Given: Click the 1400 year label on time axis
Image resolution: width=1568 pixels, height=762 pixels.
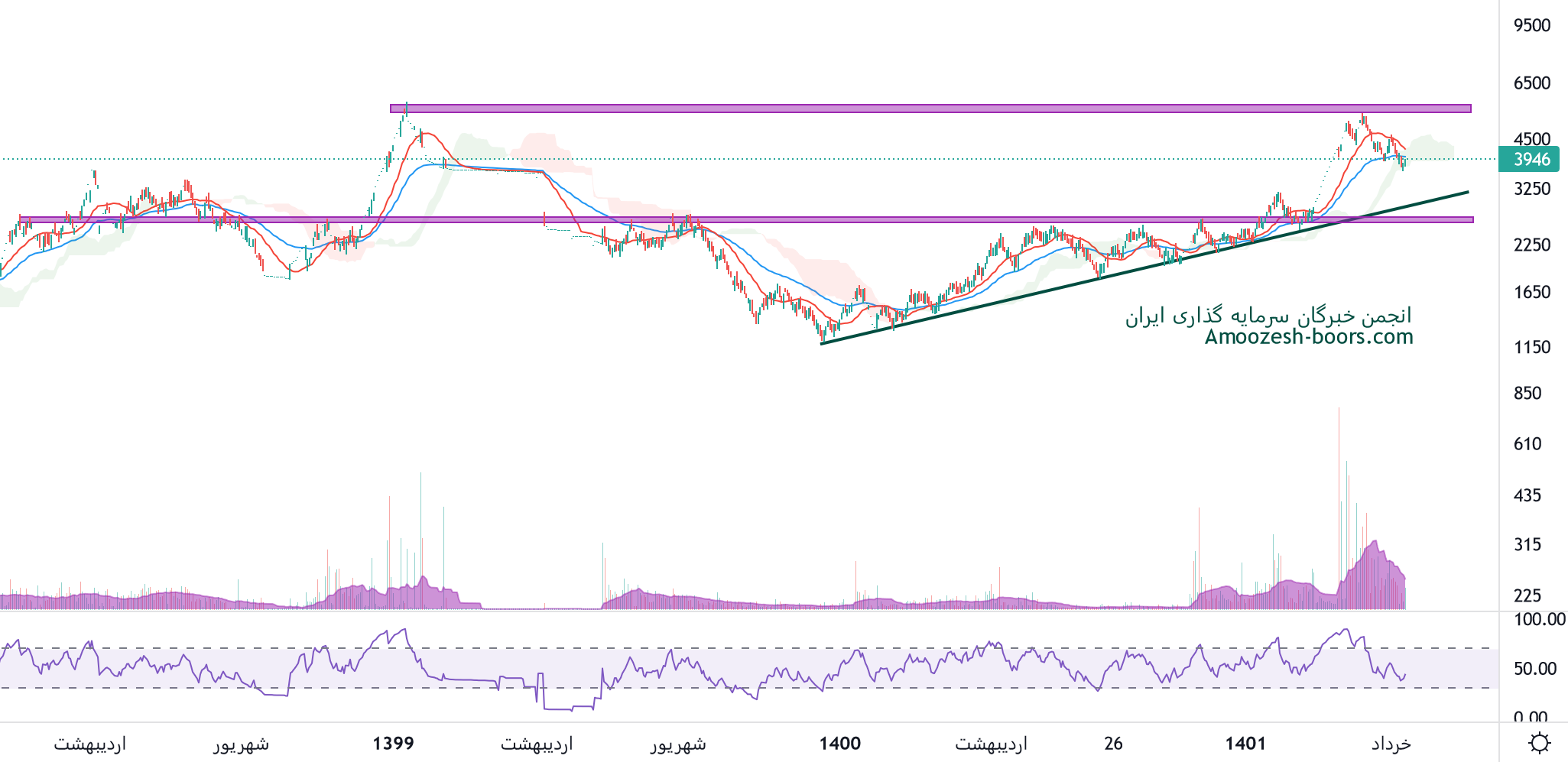Looking at the screenshot, I should click(839, 743).
